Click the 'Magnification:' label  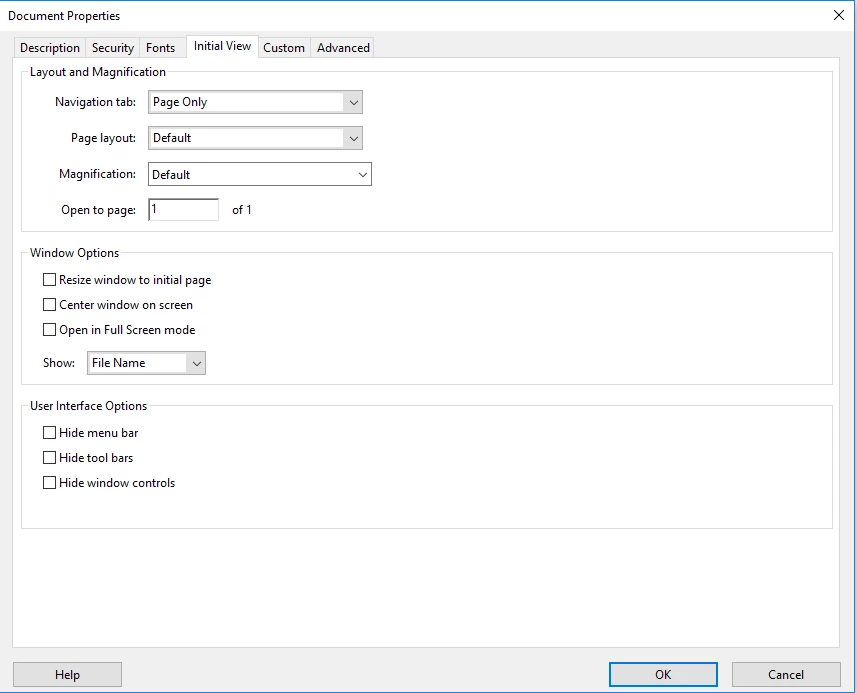[97, 174]
